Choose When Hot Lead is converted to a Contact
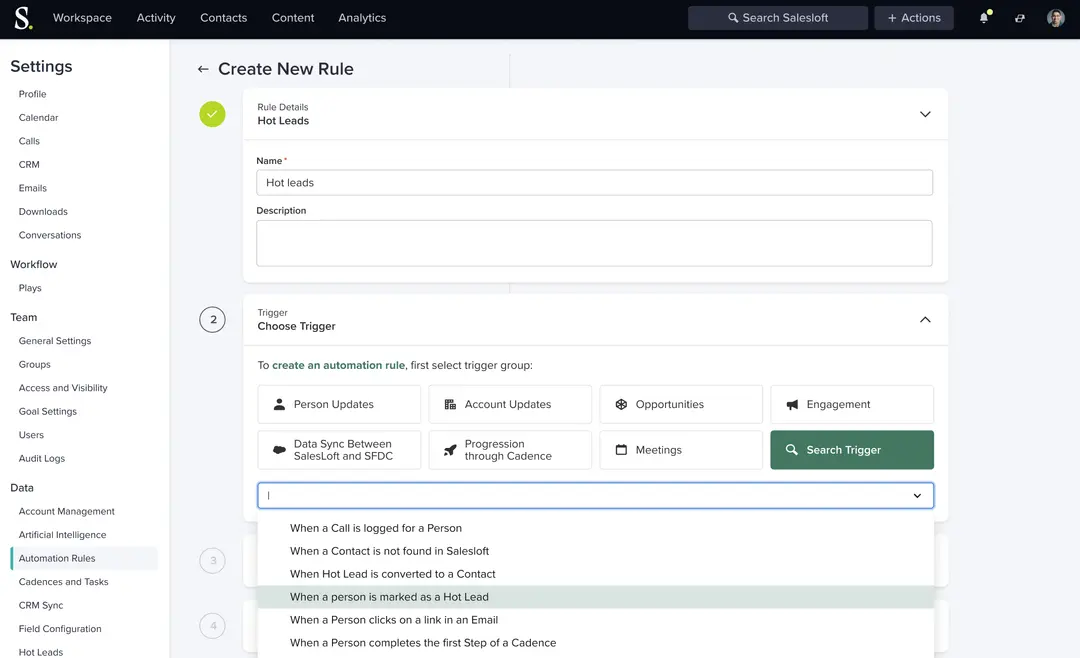 tap(595, 574)
